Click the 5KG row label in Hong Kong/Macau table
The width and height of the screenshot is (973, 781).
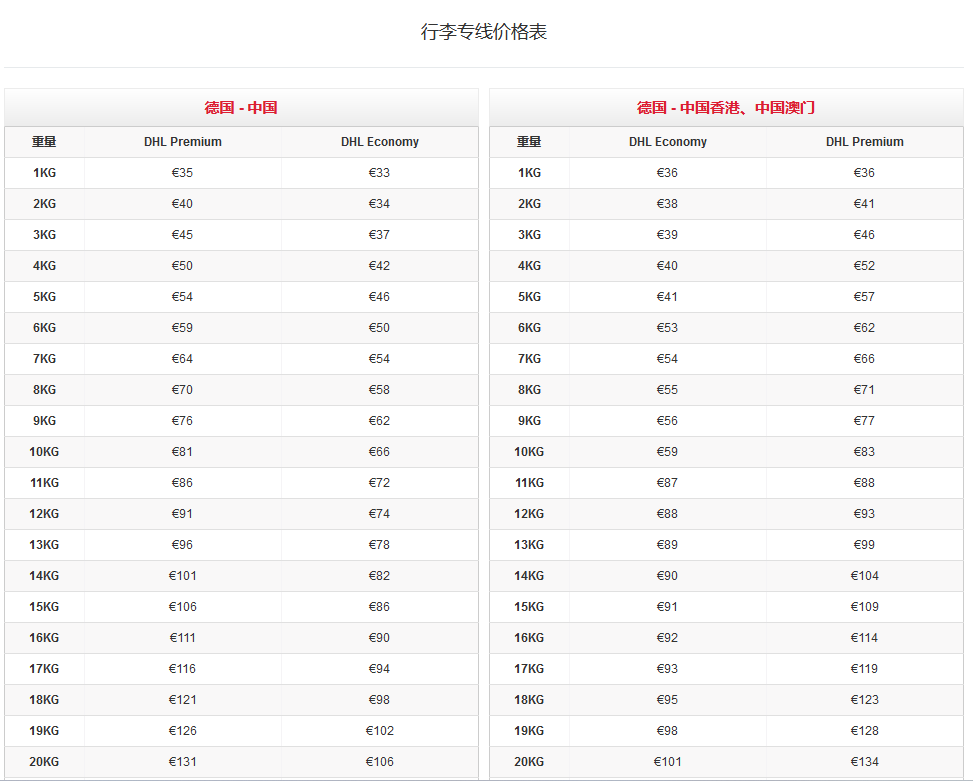[529, 297]
